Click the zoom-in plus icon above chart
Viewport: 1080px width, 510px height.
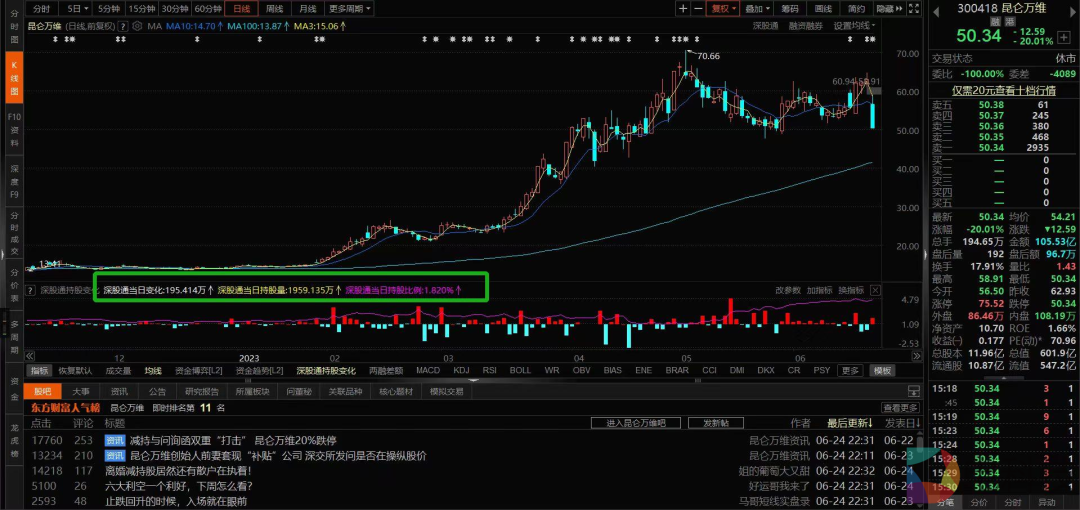(x=682, y=8)
